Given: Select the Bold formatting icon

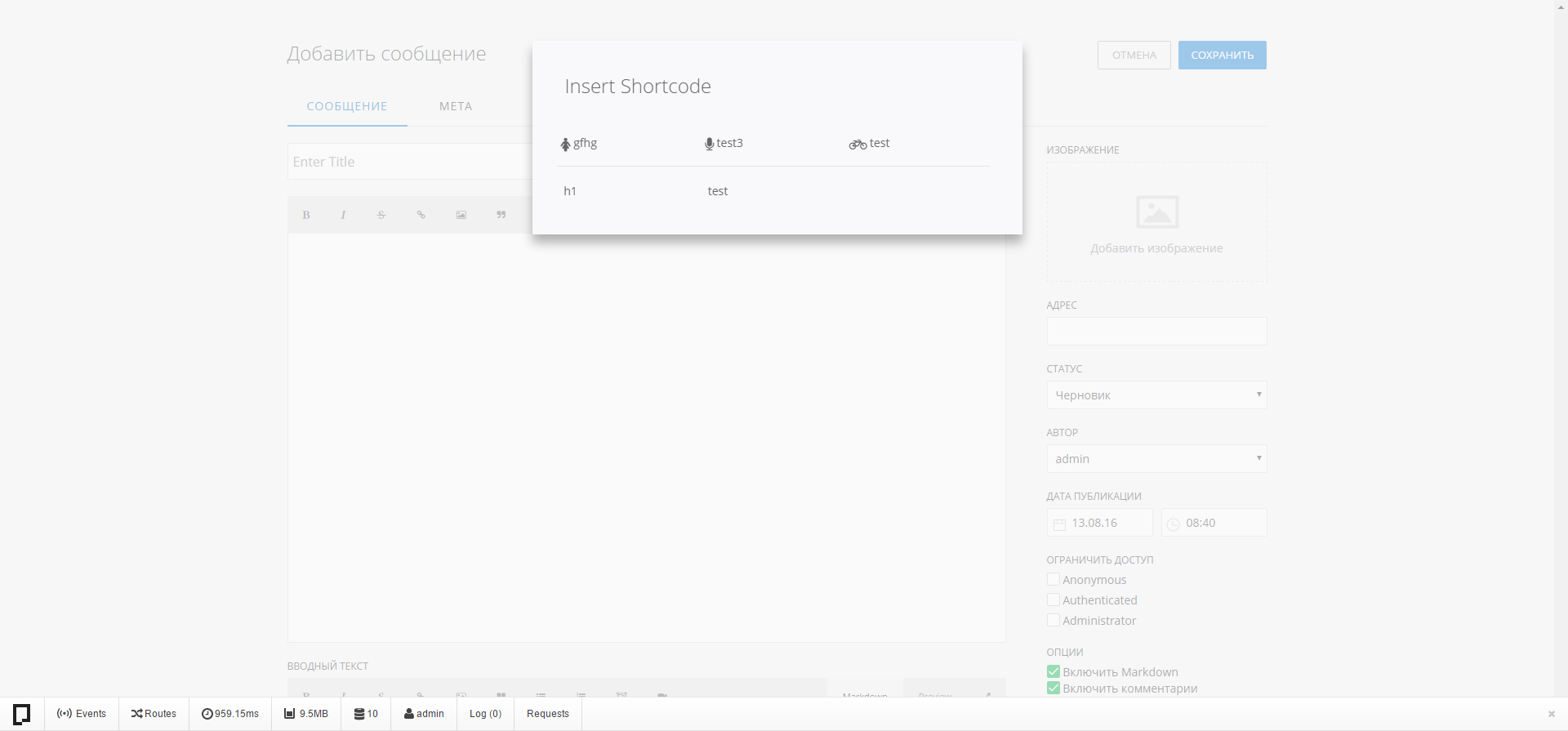Looking at the screenshot, I should click(x=306, y=215).
